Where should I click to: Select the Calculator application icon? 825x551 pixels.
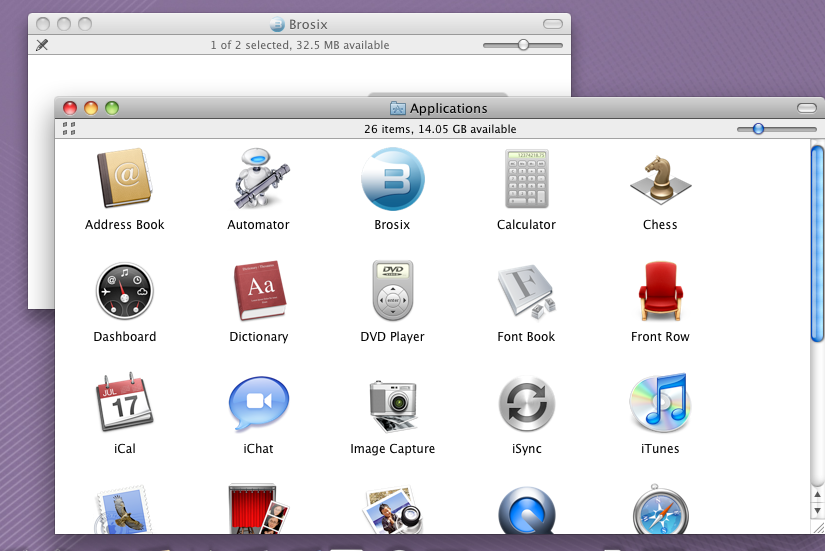527,178
